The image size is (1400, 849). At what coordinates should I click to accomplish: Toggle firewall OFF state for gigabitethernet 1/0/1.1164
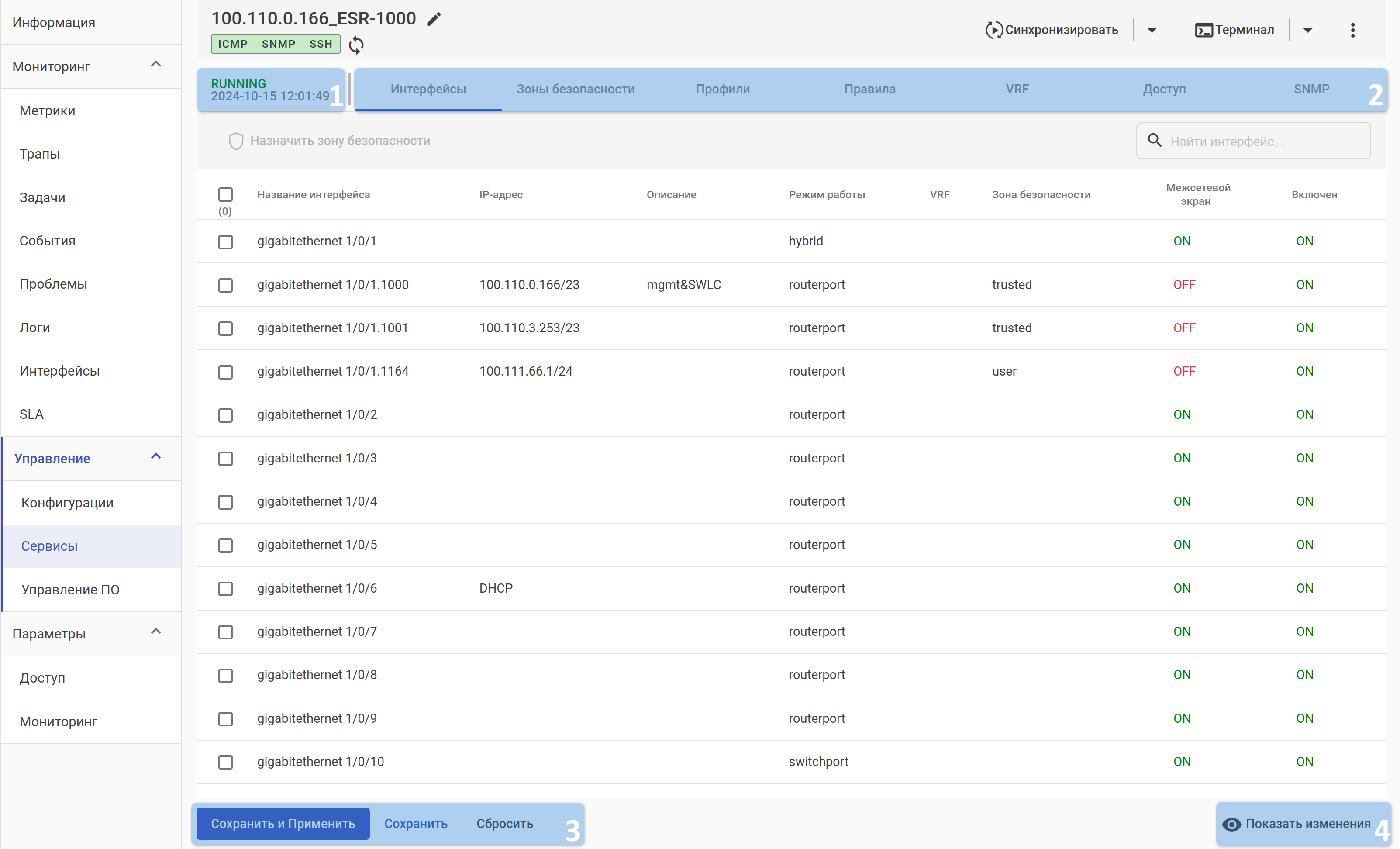1184,371
